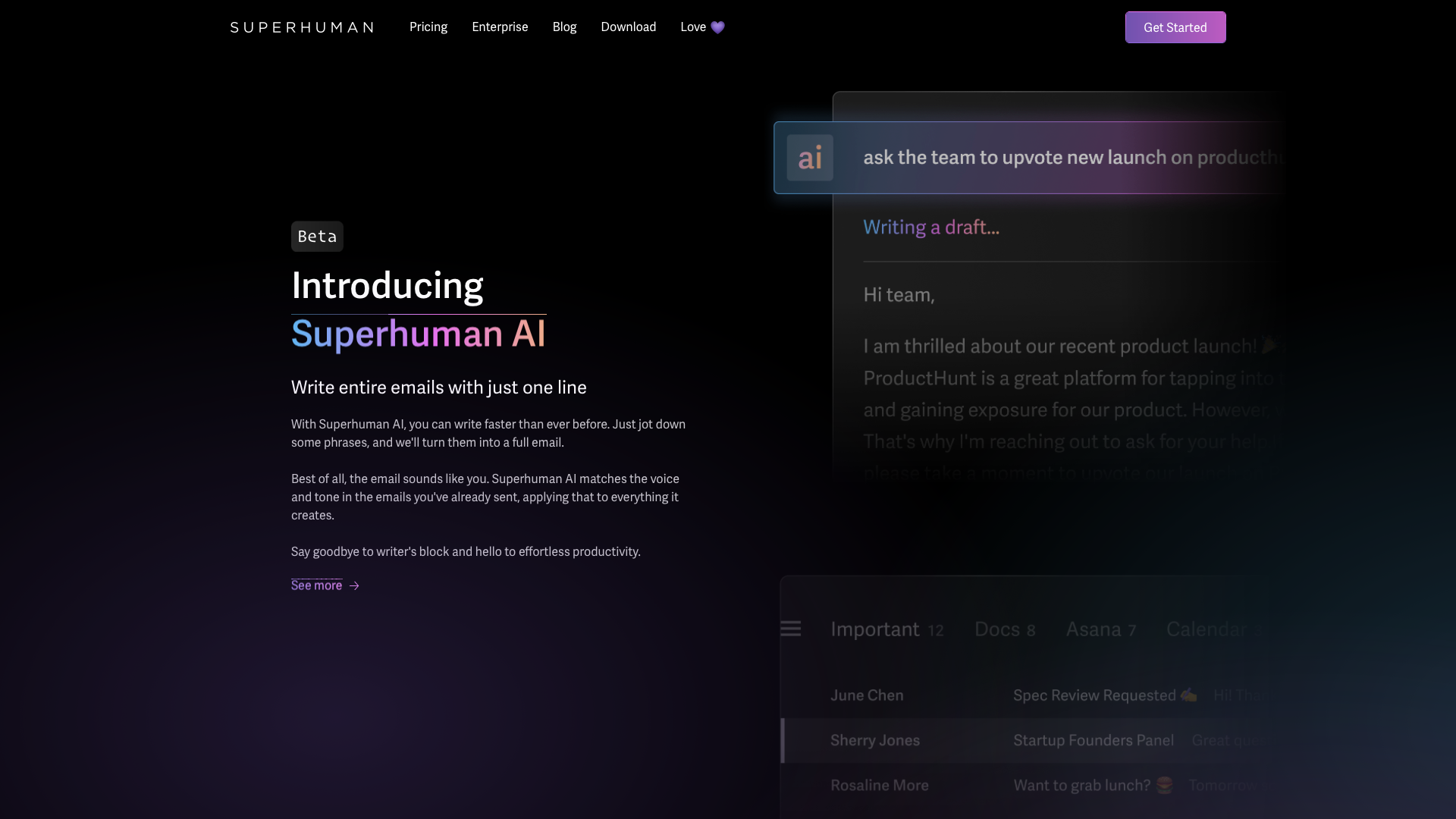
Task: Switch to the Calendar tab
Action: (x=1213, y=629)
